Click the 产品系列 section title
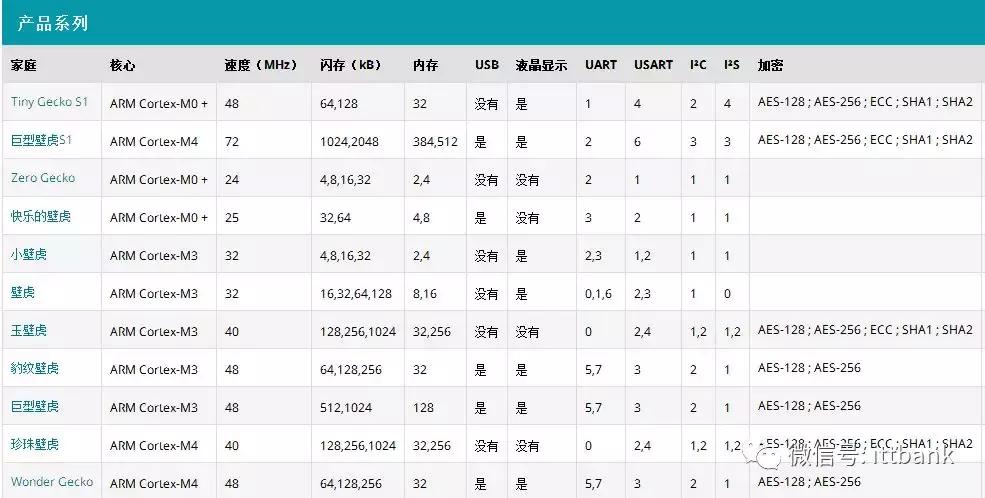Image resolution: width=985 pixels, height=498 pixels. pos(53,23)
